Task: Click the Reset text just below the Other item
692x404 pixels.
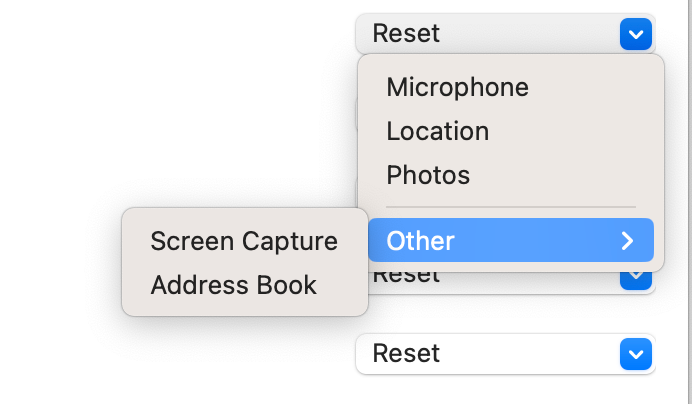Action: click(x=406, y=276)
